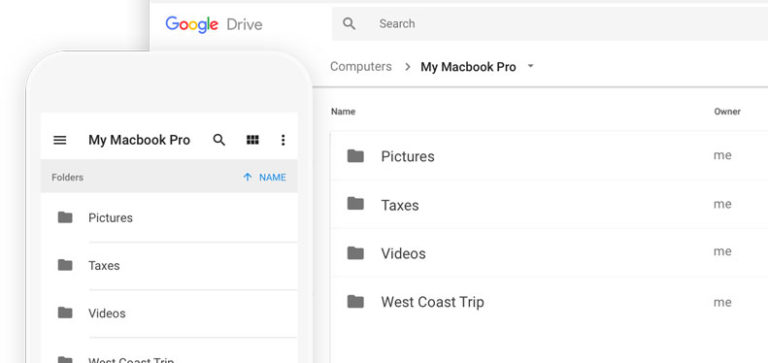This screenshot has width=768, height=363.
Task: Open the hamburger menu in the mobile app
Action: [60, 140]
